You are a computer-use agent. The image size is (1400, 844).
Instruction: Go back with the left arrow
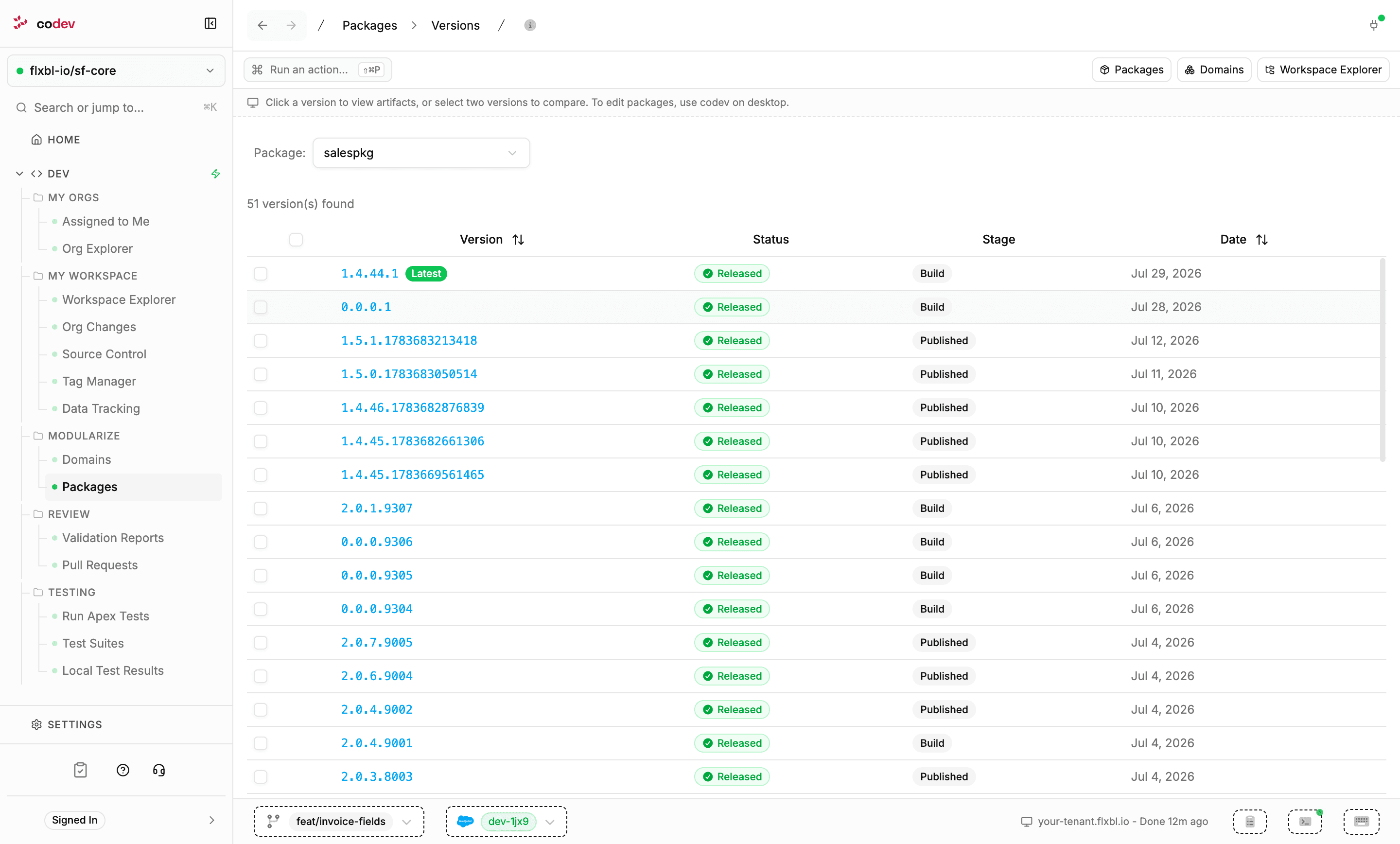[262, 25]
